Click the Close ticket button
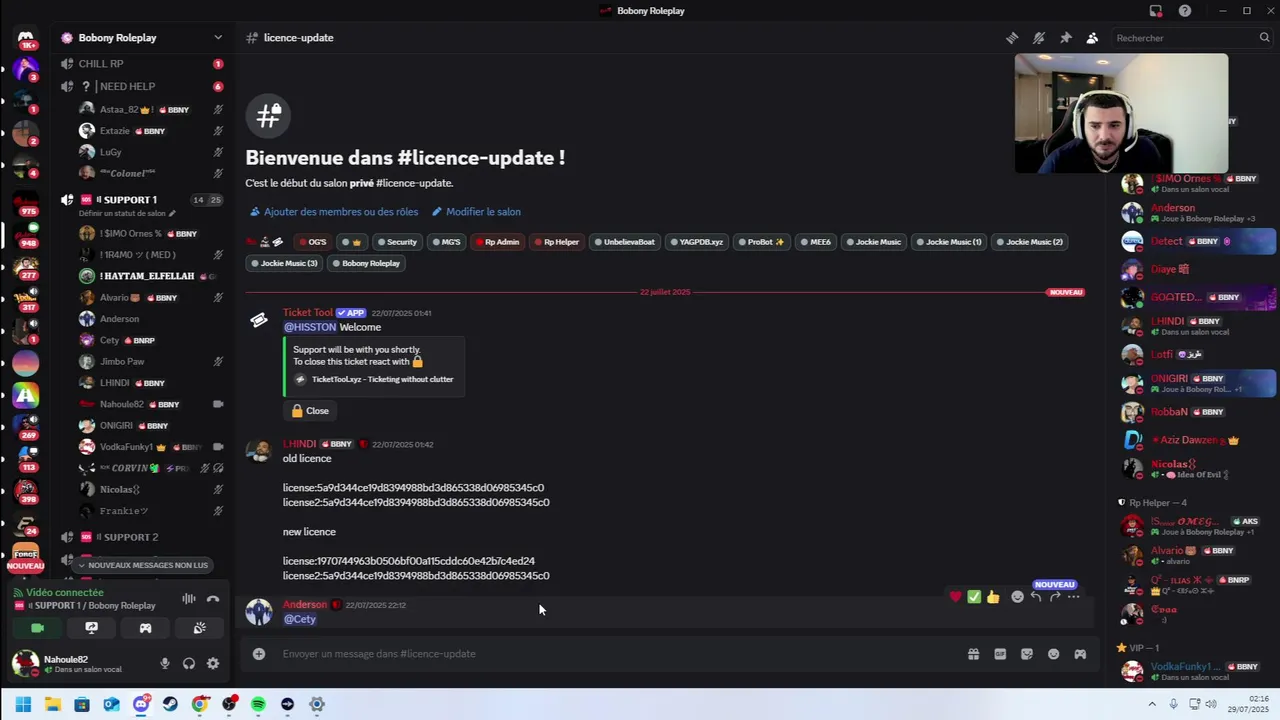 tap(310, 411)
